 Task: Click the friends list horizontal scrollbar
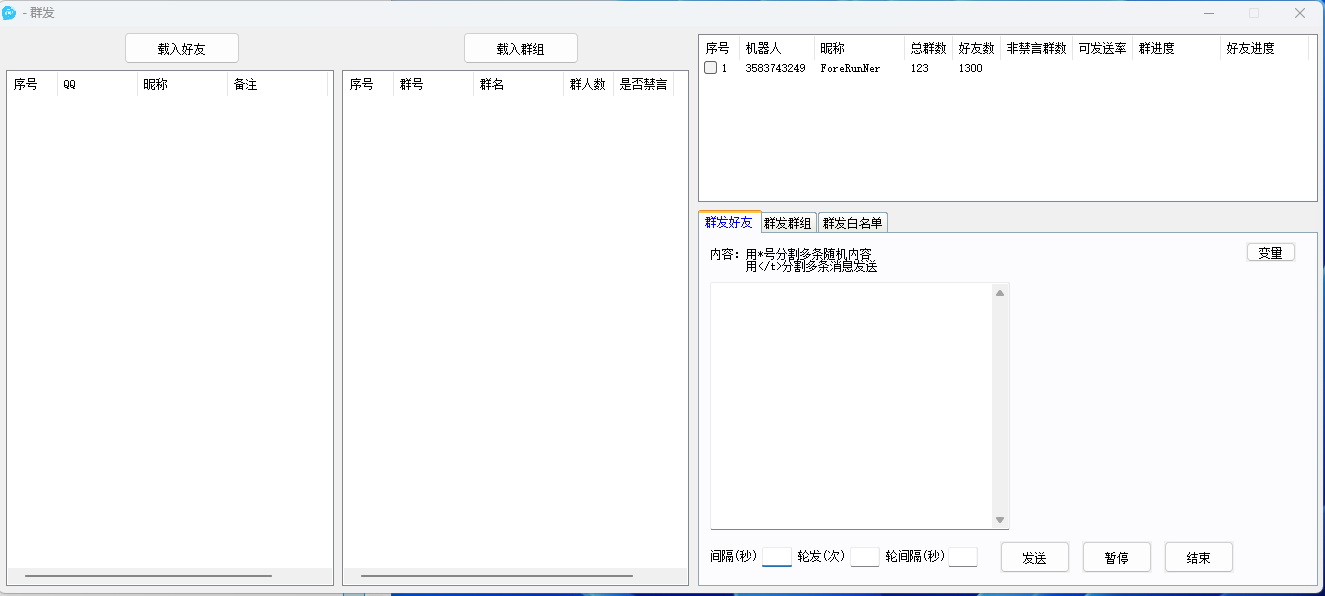click(x=148, y=576)
